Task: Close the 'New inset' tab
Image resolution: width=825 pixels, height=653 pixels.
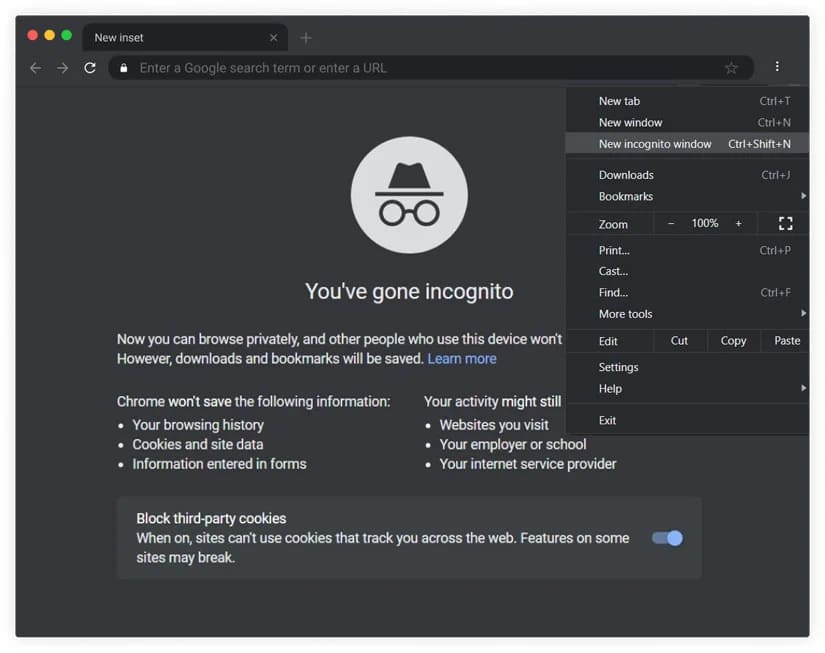Action: (x=274, y=38)
